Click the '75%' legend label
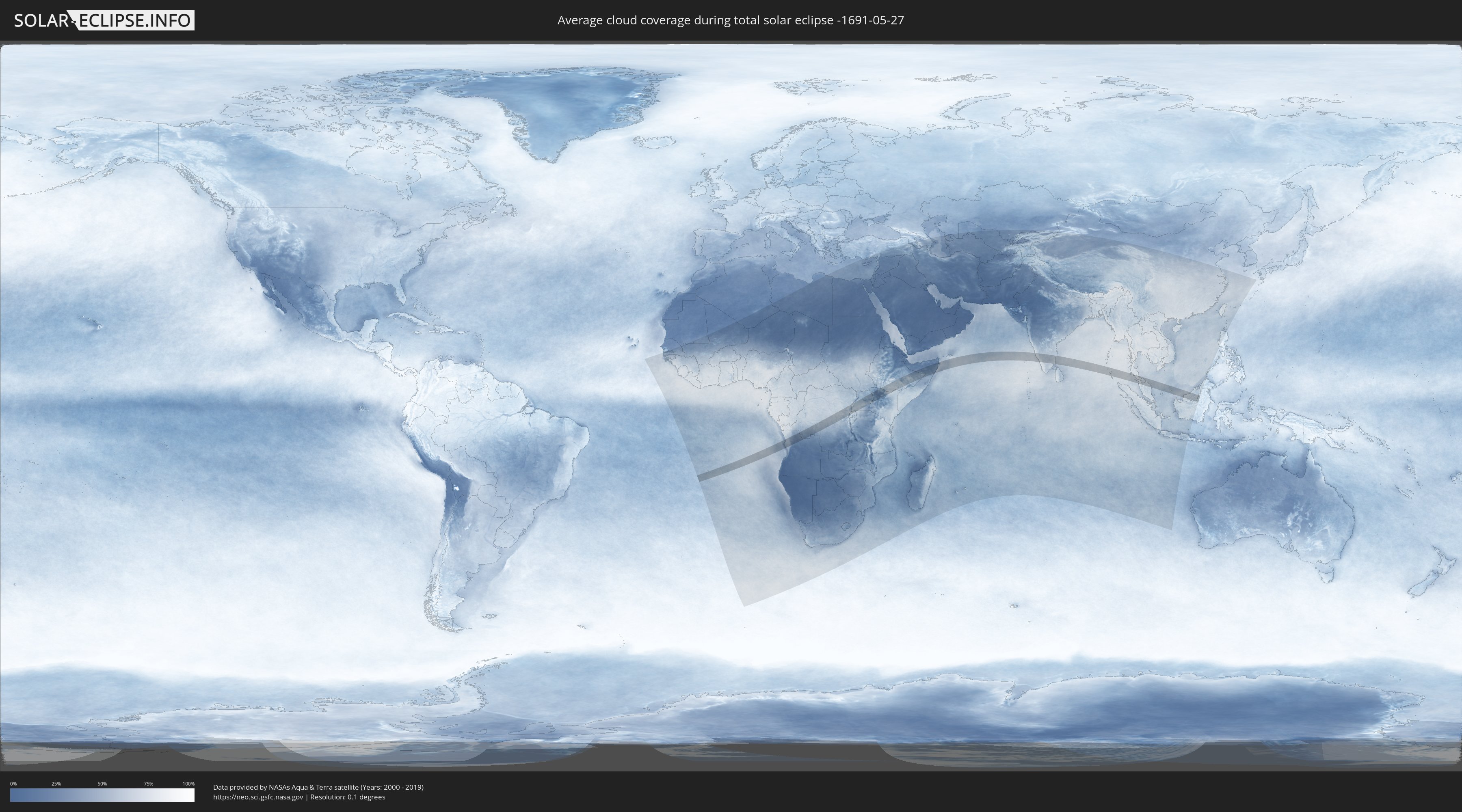1462x812 pixels. (x=148, y=784)
